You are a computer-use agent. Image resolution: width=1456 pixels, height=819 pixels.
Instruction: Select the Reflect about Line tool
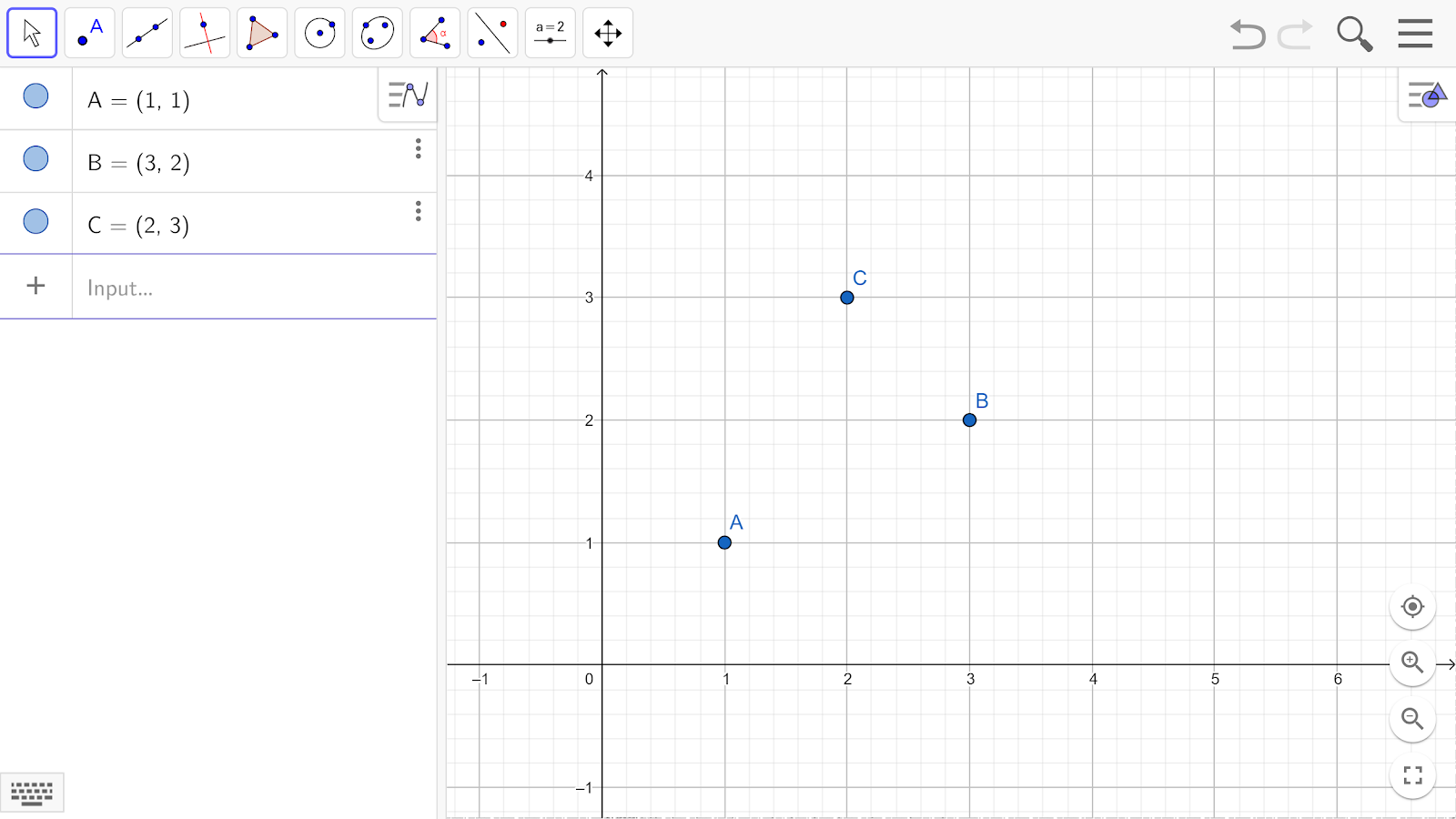click(492, 34)
